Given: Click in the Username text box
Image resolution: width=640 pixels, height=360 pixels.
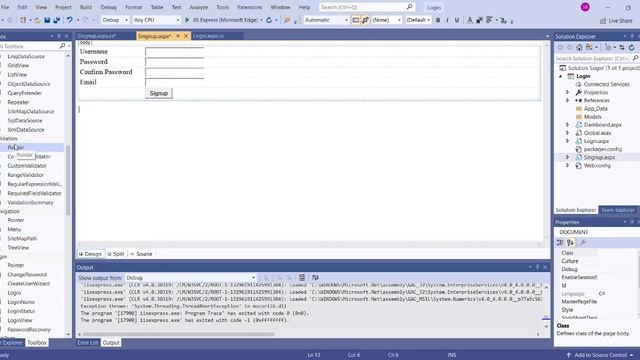Looking at the screenshot, I should coord(175,52).
